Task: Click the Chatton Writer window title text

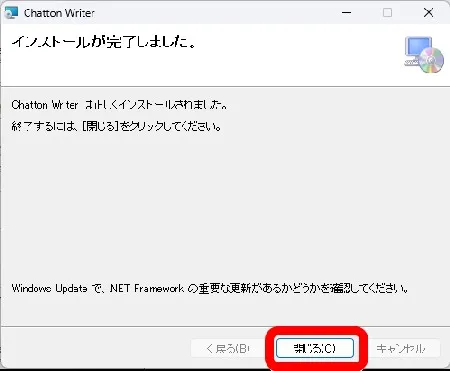Action: click(x=59, y=13)
